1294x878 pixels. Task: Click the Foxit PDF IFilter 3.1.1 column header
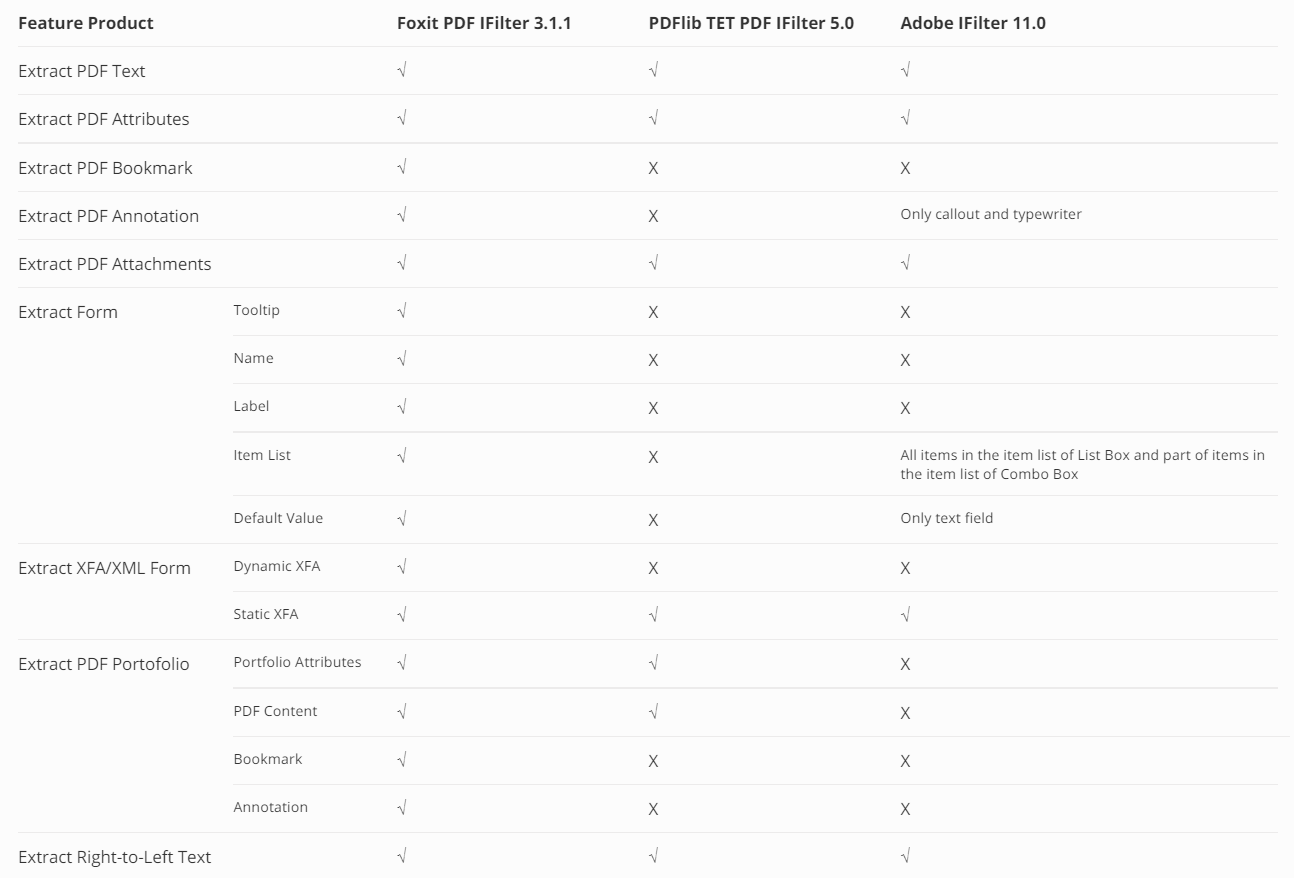click(484, 23)
